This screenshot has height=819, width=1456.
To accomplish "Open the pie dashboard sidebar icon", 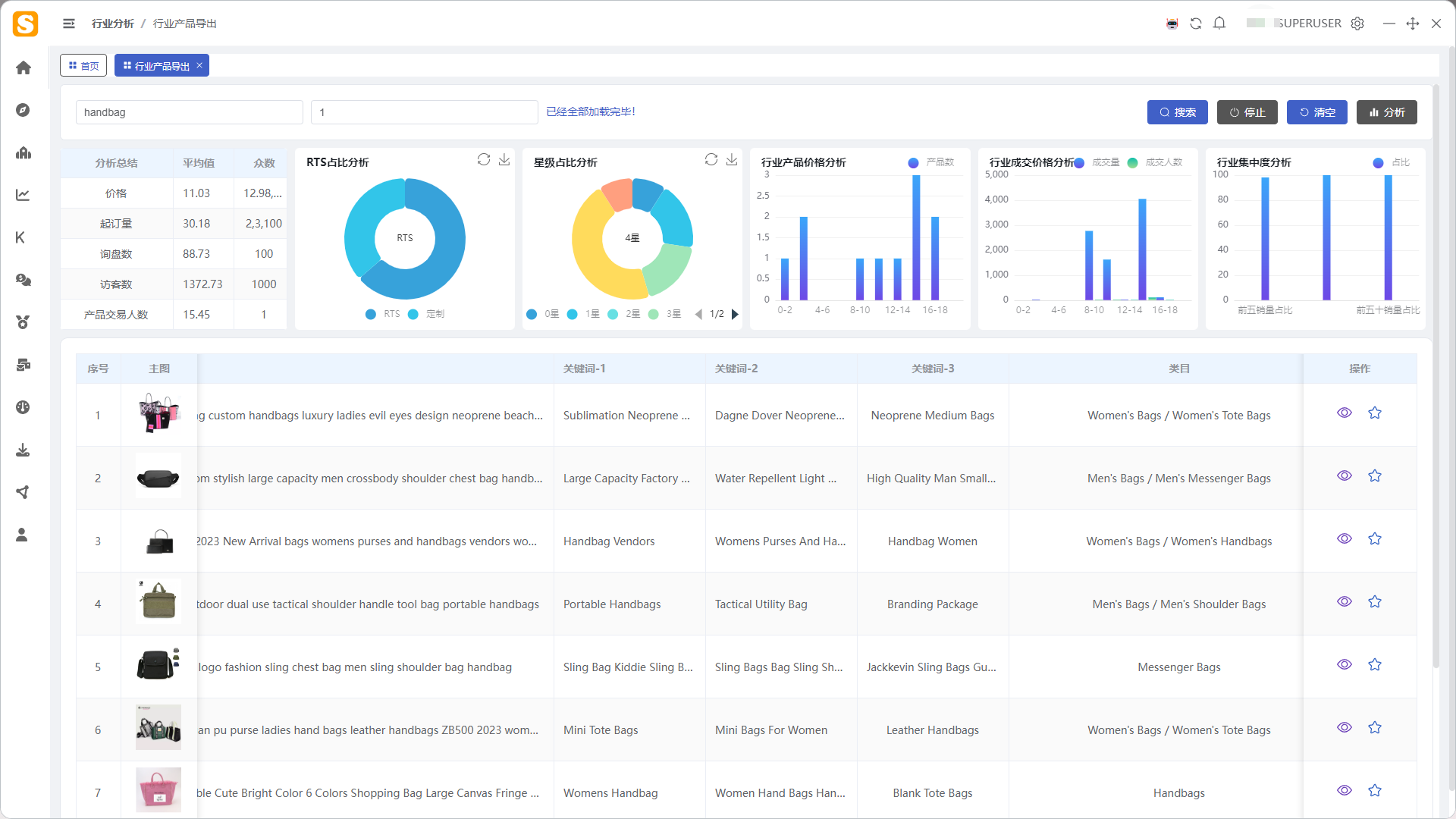I will pyautogui.click(x=24, y=407).
